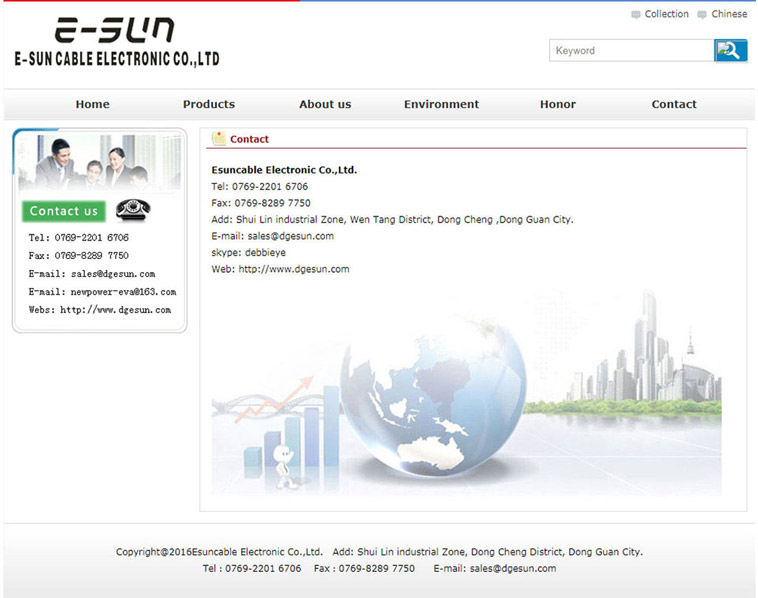The width and height of the screenshot is (758, 598).
Task: Click the Keyword search input field
Action: coord(631,50)
